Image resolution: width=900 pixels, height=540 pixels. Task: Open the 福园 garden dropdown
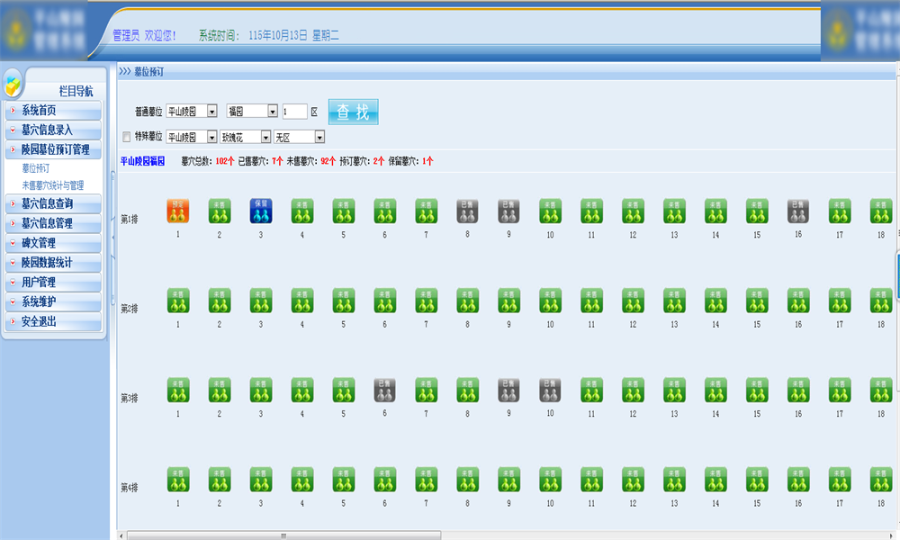252,111
